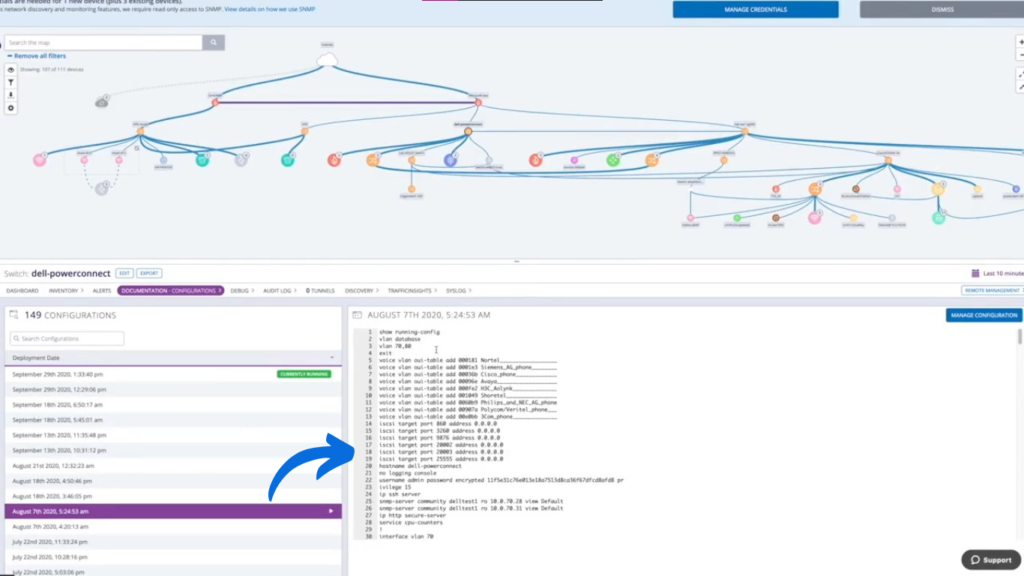Select September 13th 2020, 10:31:12 pm configuration

tap(173, 451)
